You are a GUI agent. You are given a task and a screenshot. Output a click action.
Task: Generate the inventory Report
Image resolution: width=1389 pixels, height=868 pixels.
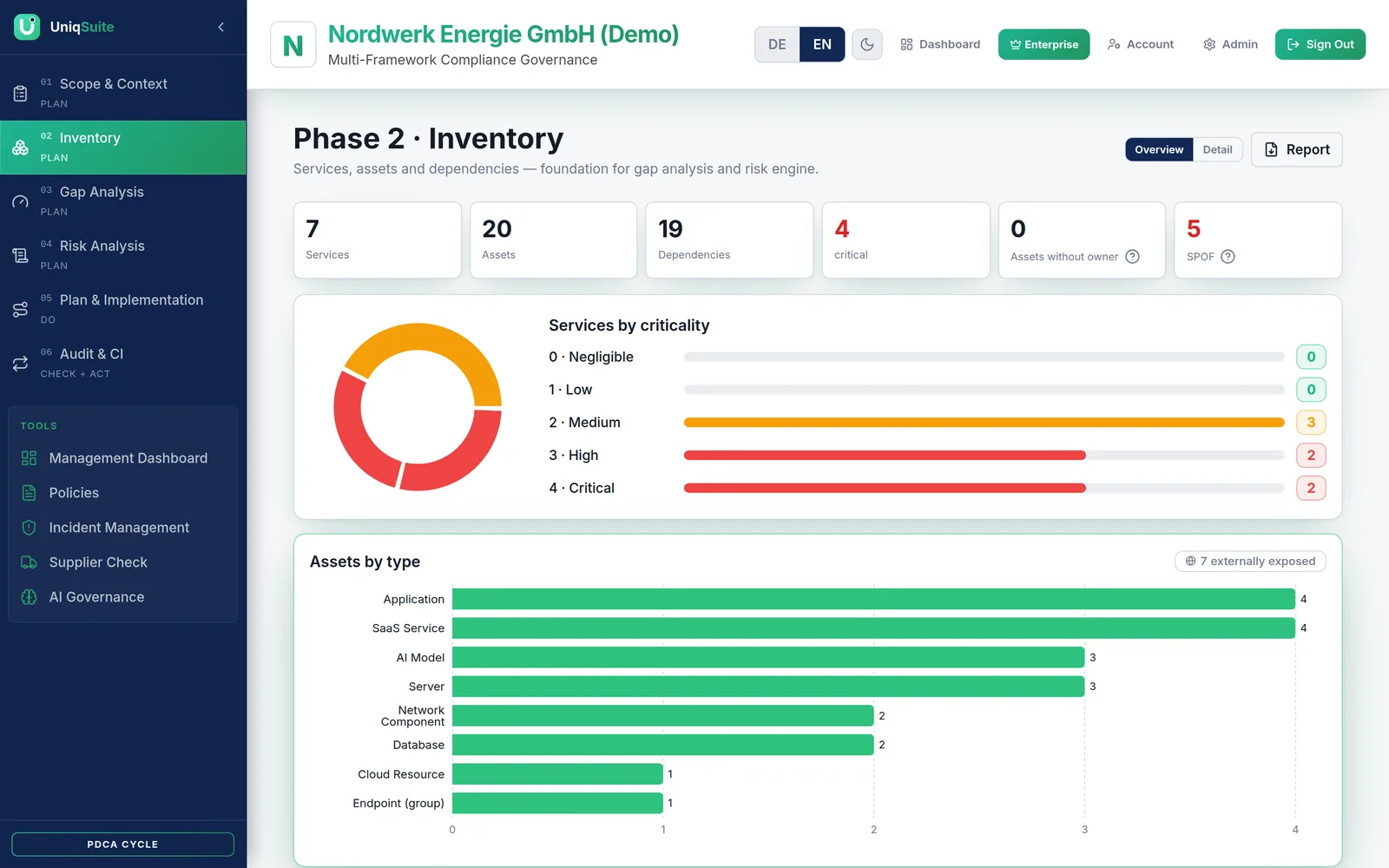tap(1297, 149)
